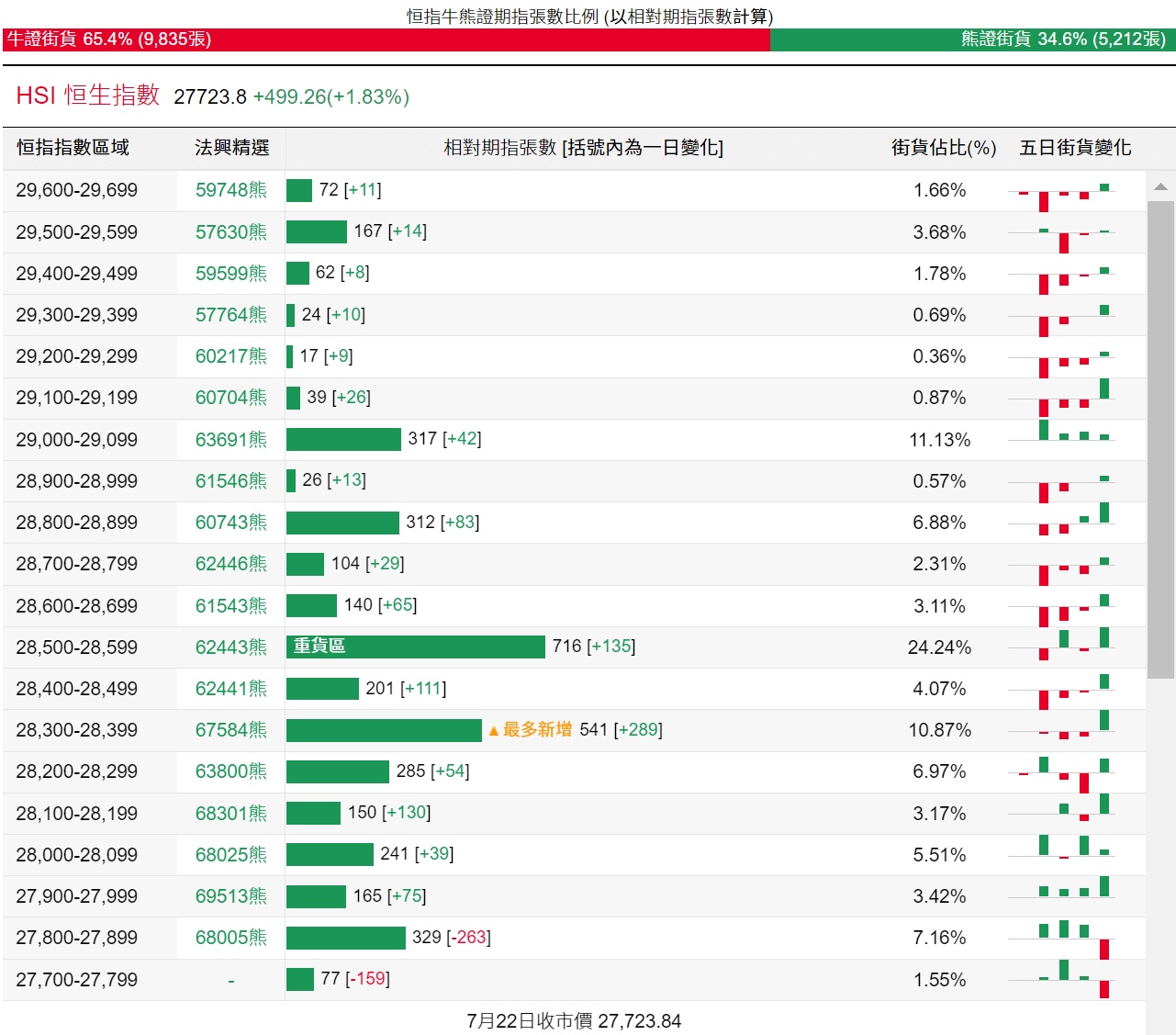Select the 28,300-28,399 index range row
Viewport: 1176px width, 1035px height.
[77, 730]
